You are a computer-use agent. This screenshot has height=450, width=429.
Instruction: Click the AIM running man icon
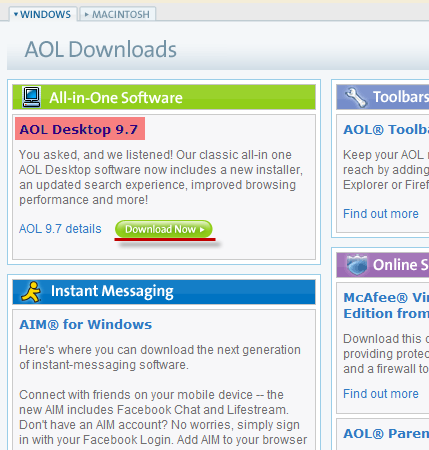(31, 292)
